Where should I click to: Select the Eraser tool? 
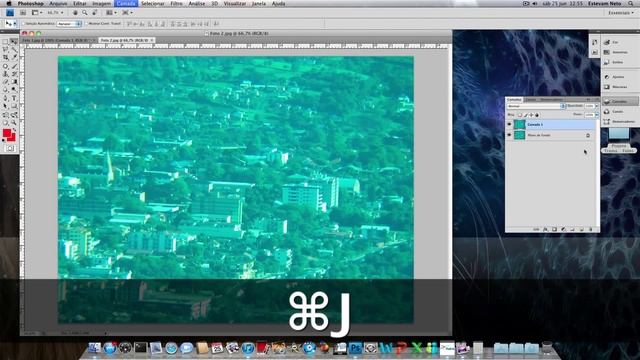coord(5,81)
